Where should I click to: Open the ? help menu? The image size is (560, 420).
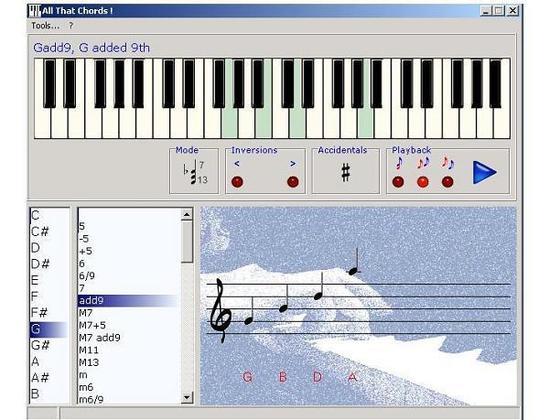pyautogui.click(x=71, y=26)
